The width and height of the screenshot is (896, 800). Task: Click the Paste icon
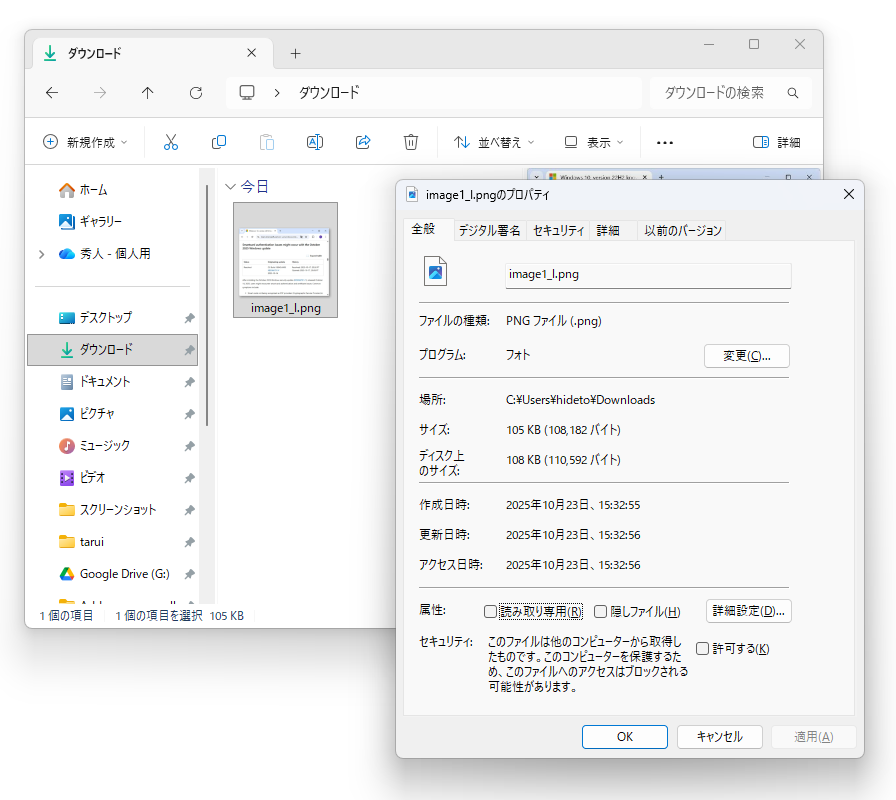[266, 142]
